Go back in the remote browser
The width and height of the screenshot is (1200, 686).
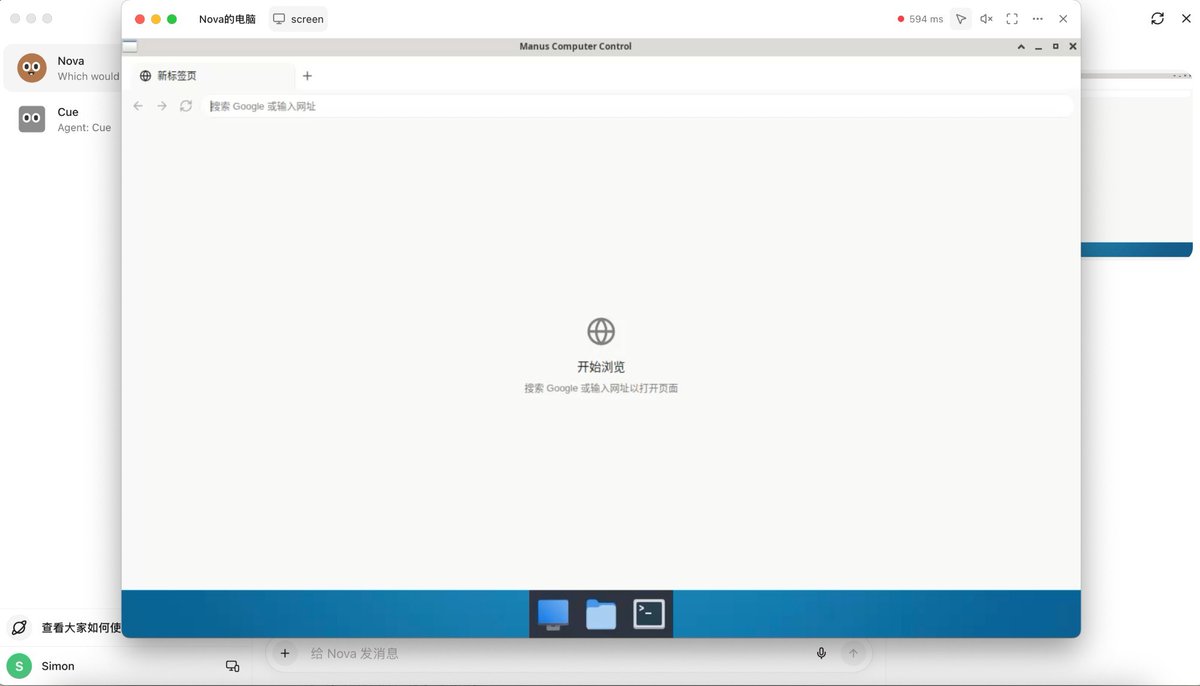tap(138, 106)
